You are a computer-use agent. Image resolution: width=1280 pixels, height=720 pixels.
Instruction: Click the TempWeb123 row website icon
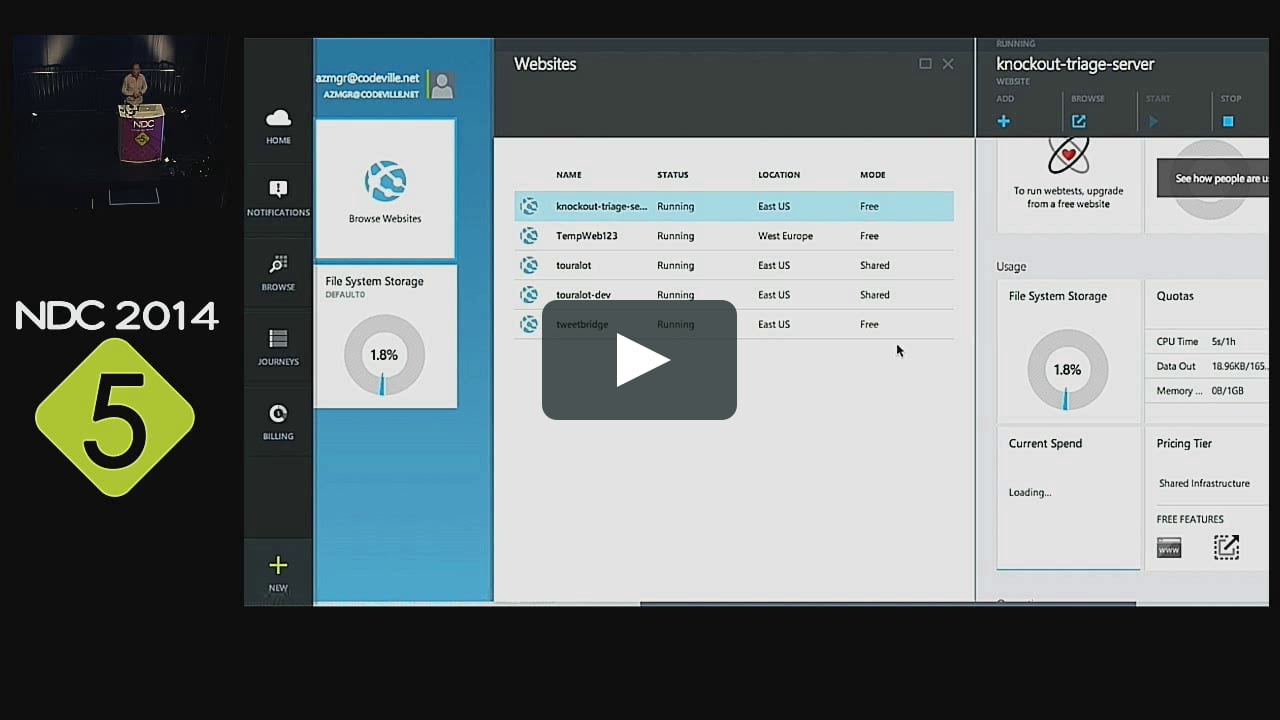click(x=529, y=236)
